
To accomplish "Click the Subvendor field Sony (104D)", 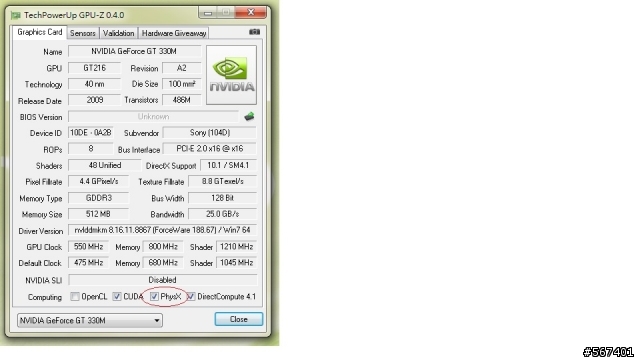I will coord(210,133).
